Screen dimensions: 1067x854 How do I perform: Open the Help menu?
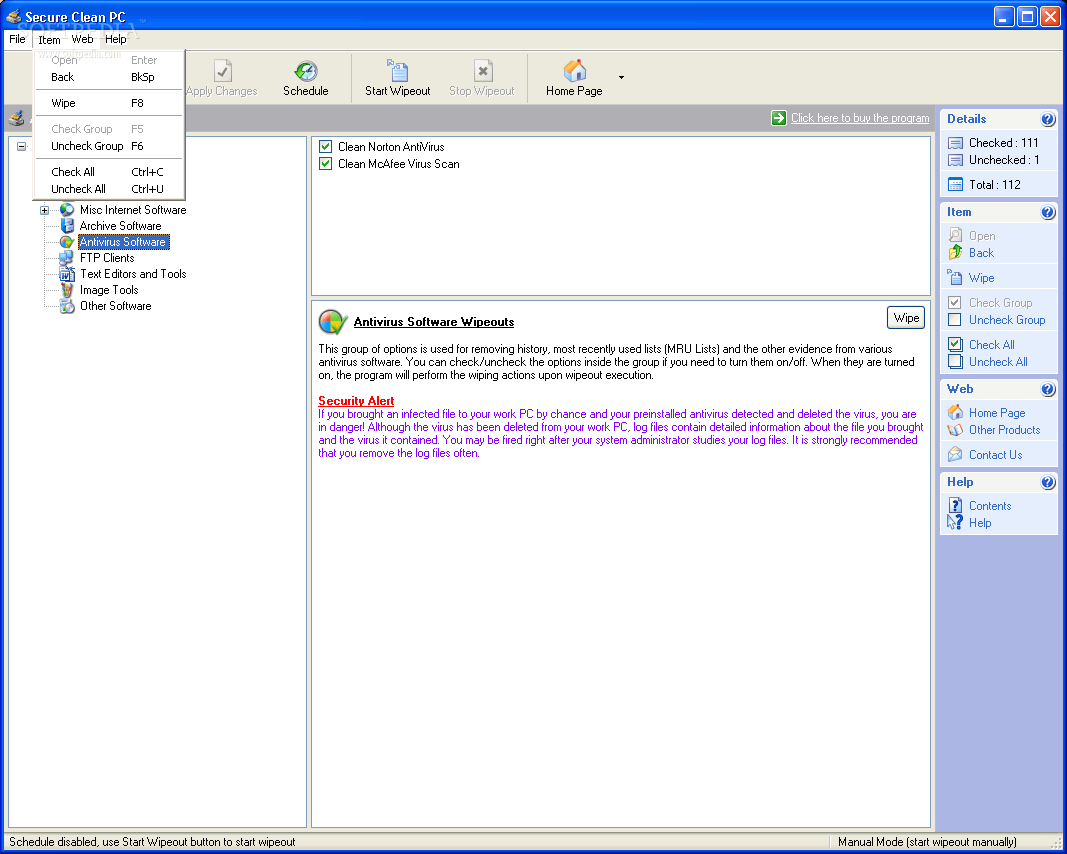(116, 39)
